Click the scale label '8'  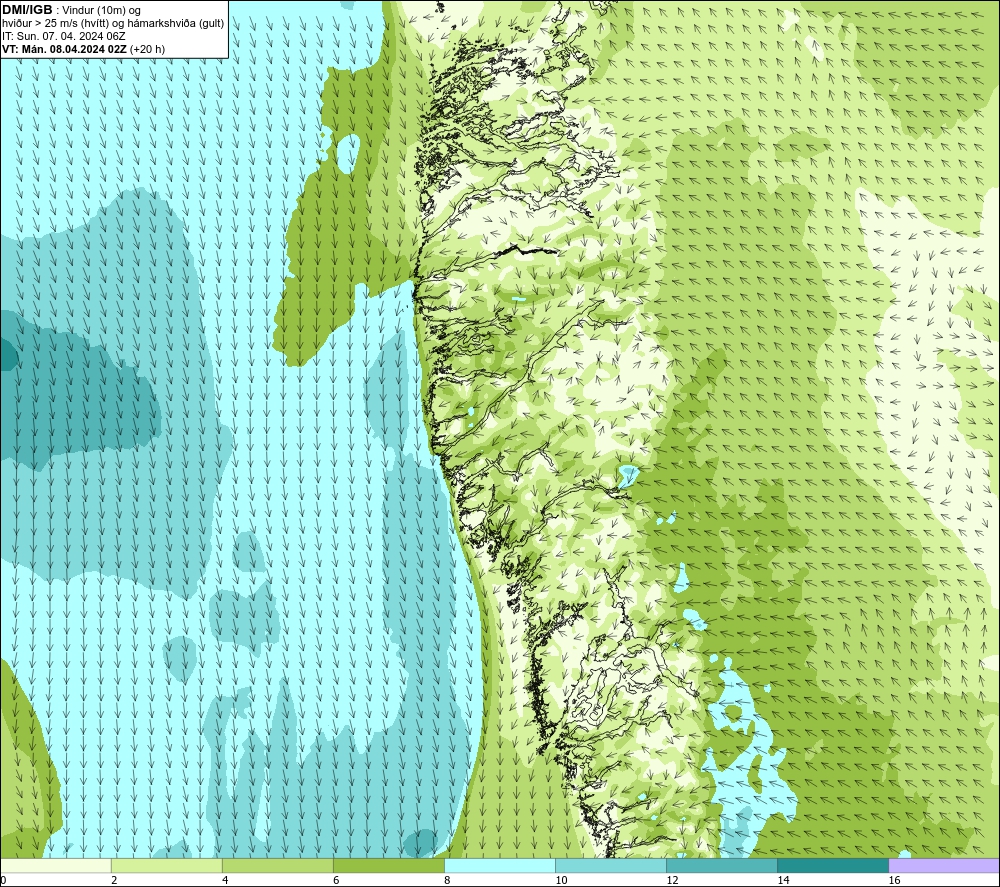(446, 881)
